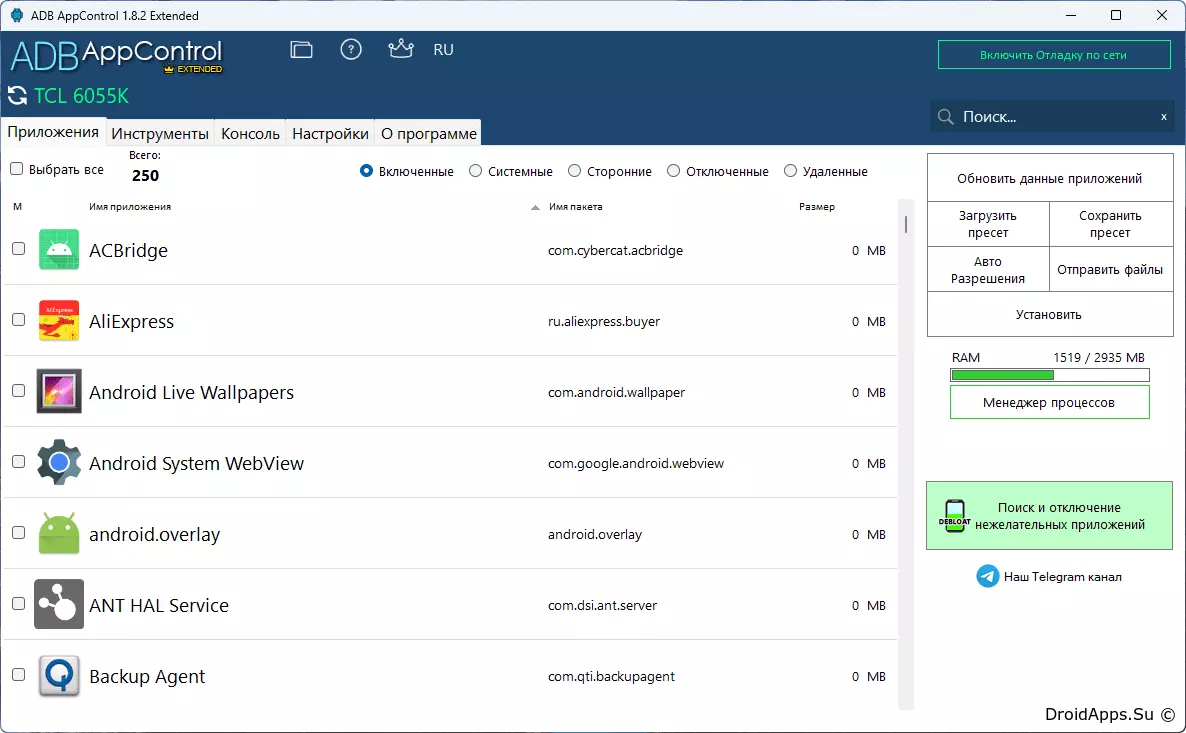
Task: Switch to the Инструменты tab
Action: pyautogui.click(x=160, y=133)
